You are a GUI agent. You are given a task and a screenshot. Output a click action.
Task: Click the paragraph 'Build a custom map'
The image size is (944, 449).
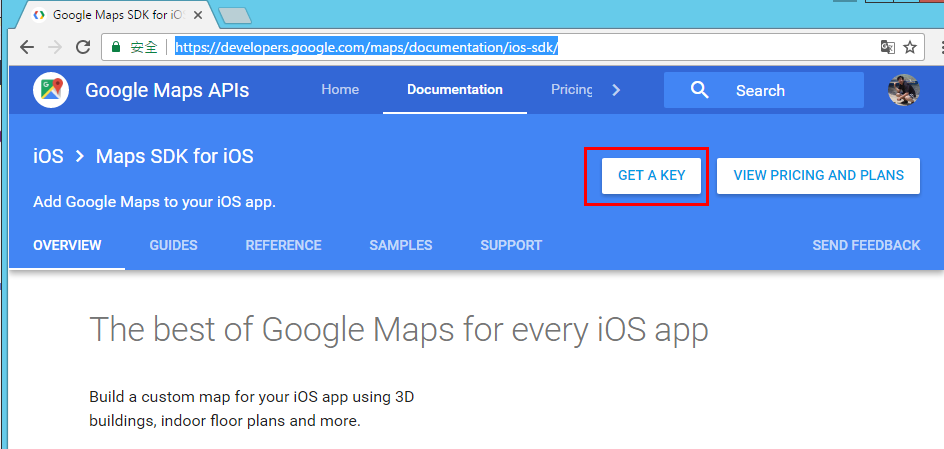coord(252,409)
